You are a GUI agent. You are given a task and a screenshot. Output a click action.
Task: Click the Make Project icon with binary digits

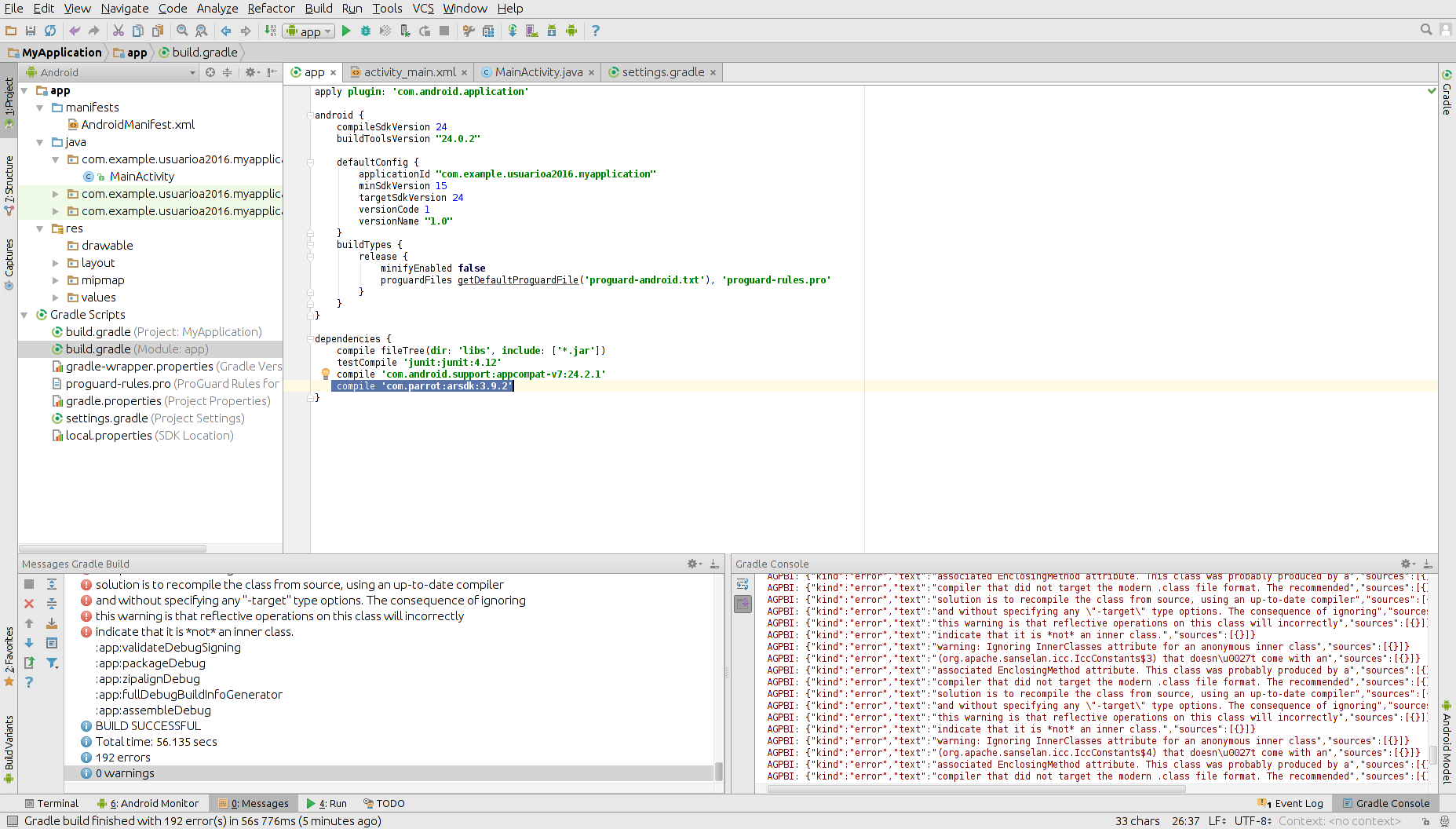click(x=270, y=31)
